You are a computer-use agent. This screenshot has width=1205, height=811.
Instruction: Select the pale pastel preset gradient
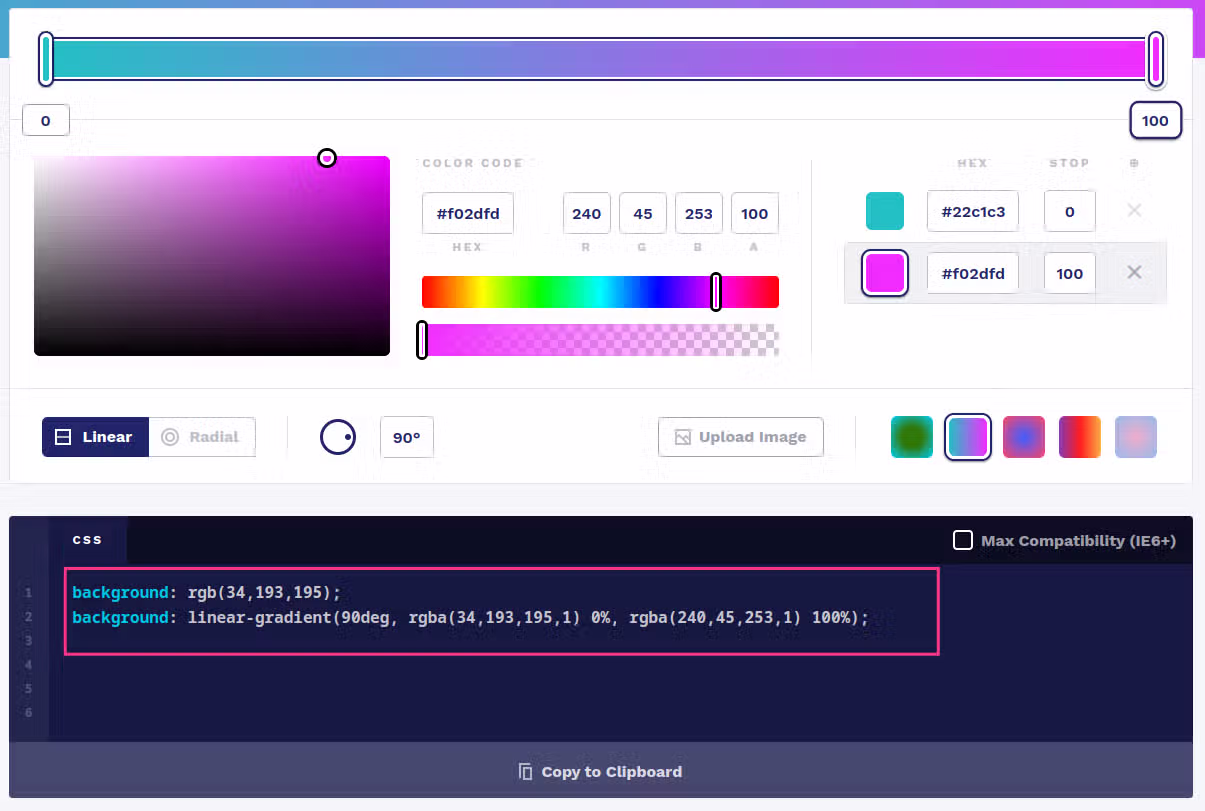point(1135,437)
